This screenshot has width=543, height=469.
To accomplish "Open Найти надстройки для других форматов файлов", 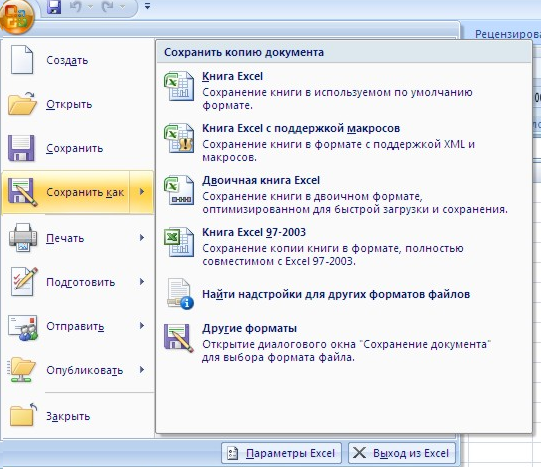I will (344, 294).
